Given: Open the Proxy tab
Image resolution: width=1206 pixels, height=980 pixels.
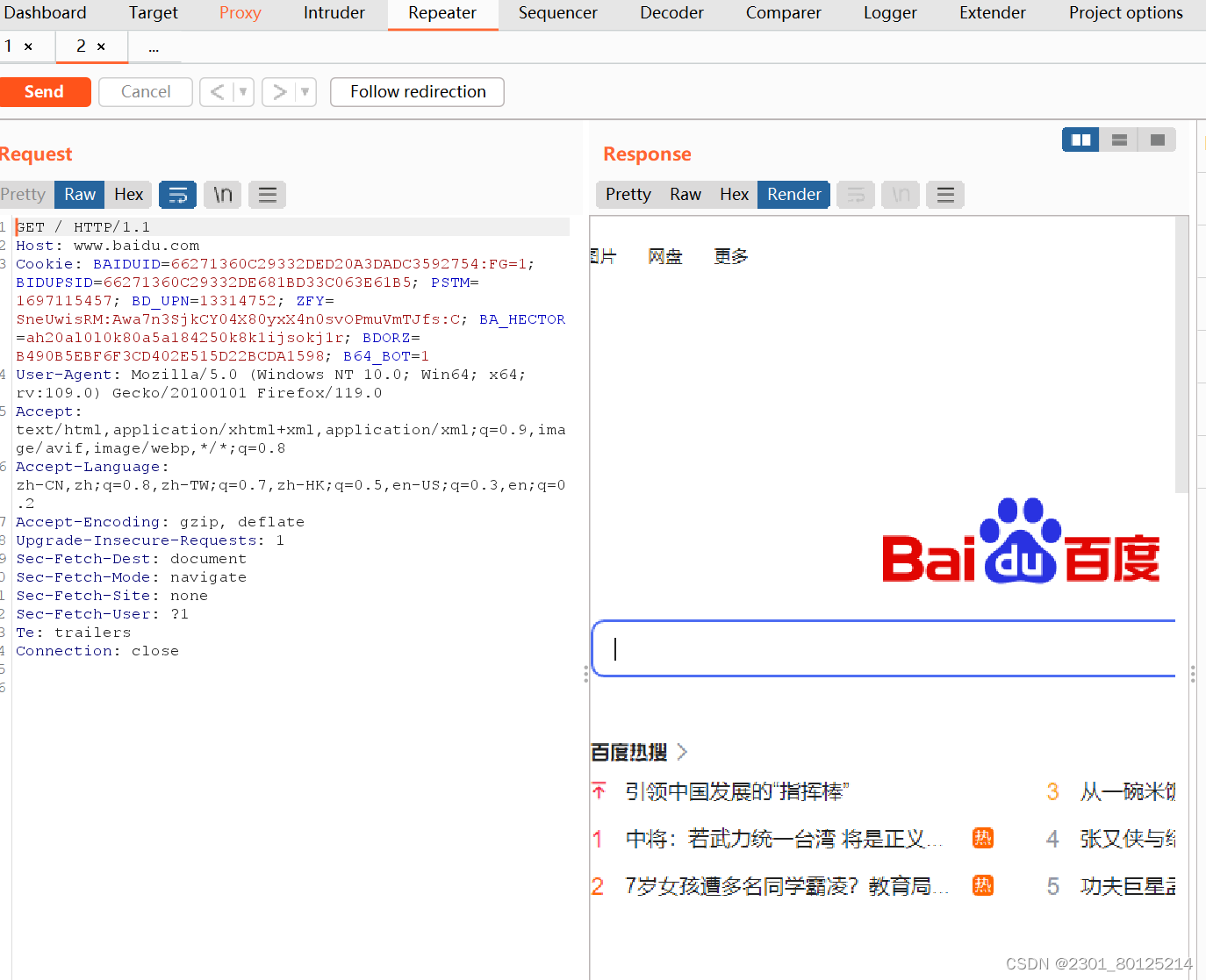Looking at the screenshot, I should [240, 13].
